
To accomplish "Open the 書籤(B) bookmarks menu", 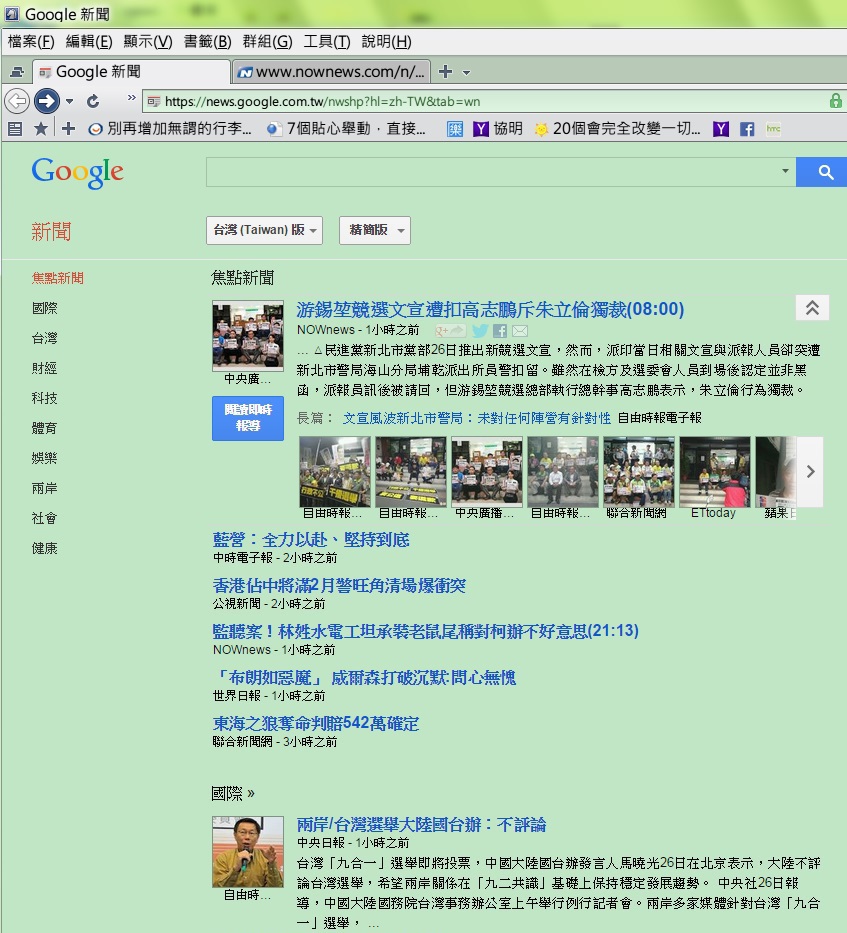I will [208, 41].
